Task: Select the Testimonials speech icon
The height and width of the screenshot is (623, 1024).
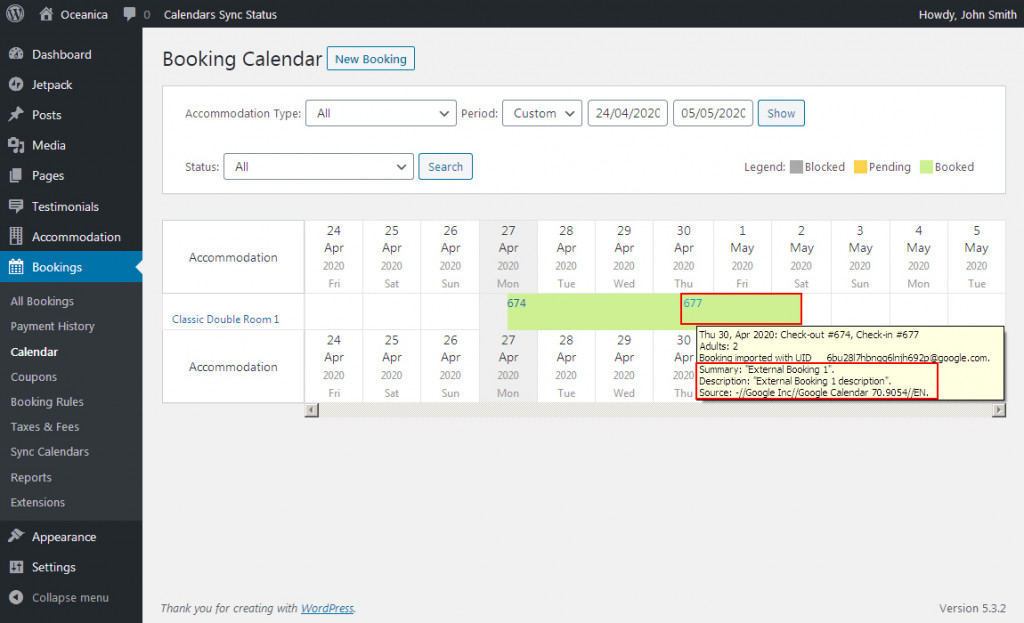Action: tap(16, 206)
